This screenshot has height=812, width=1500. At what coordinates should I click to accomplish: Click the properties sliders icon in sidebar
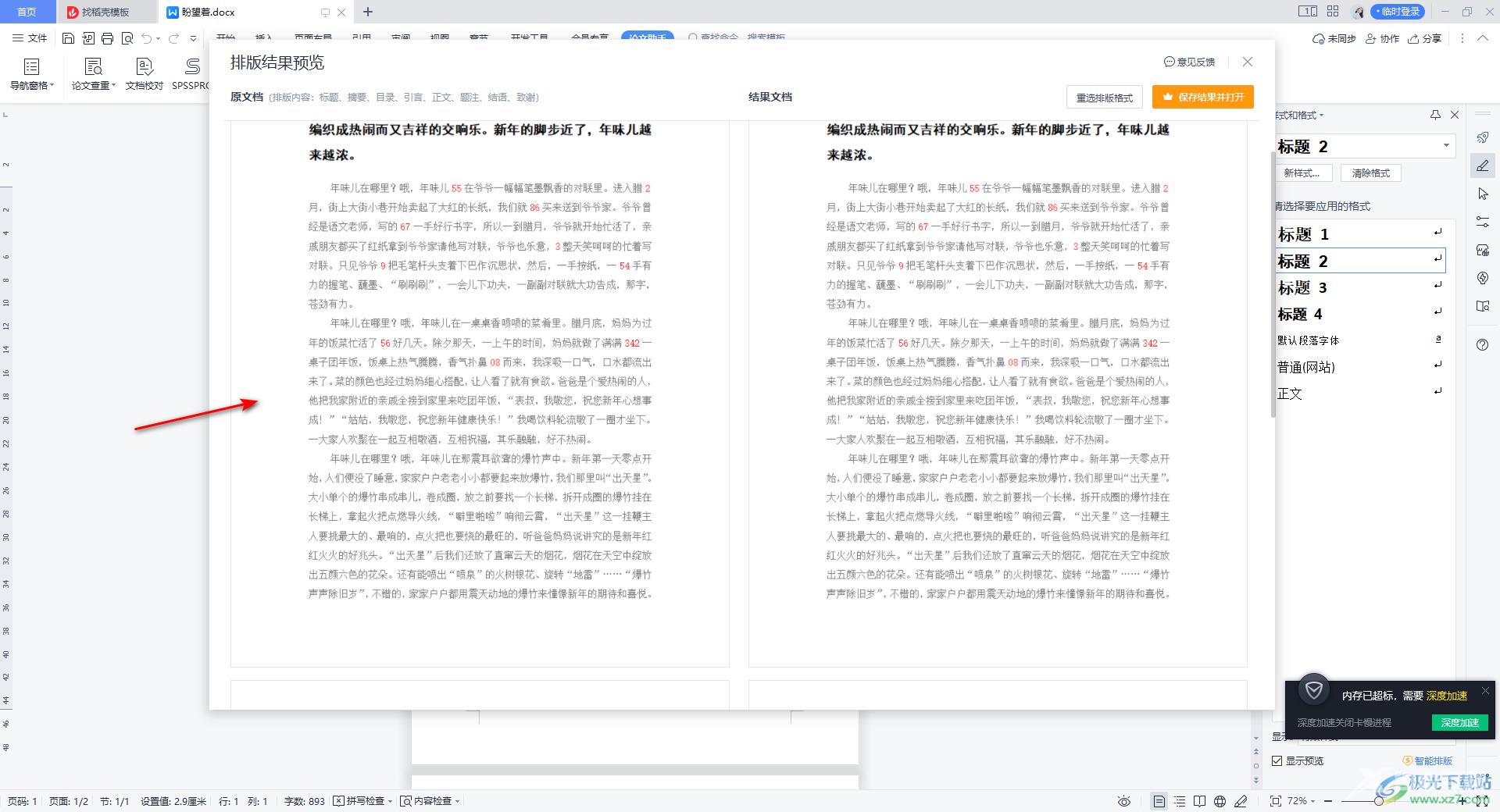[x=1483, y=222]
